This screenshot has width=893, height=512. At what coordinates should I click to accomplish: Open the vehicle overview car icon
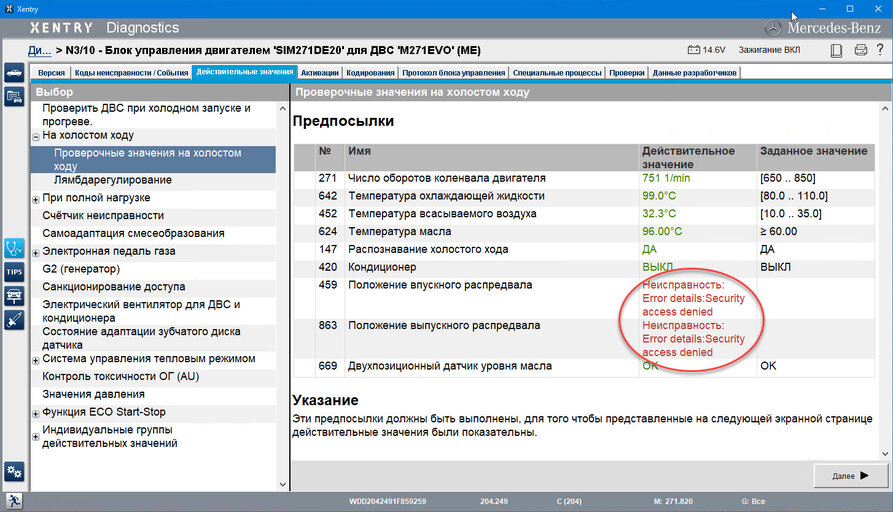(14, 73)
